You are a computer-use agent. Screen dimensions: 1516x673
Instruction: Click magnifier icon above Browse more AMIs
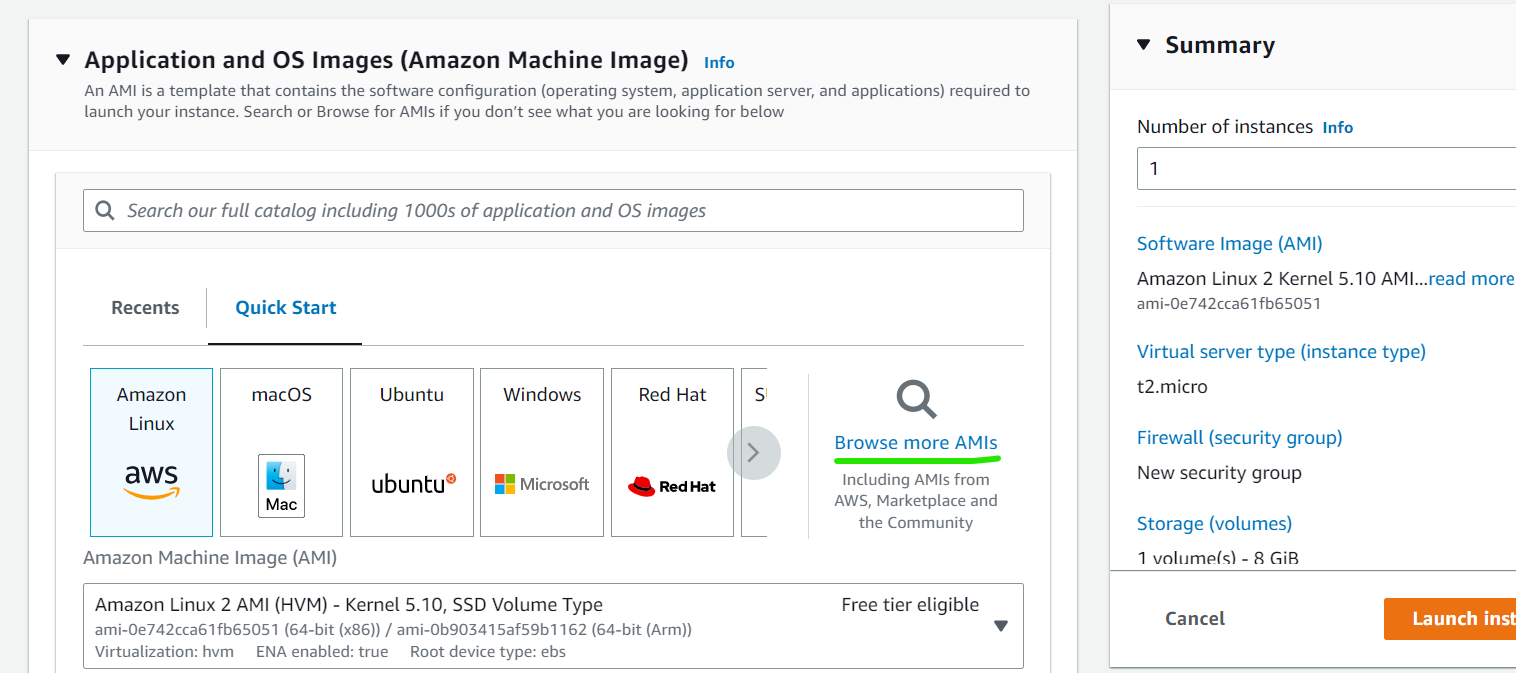tap(916, 399)
